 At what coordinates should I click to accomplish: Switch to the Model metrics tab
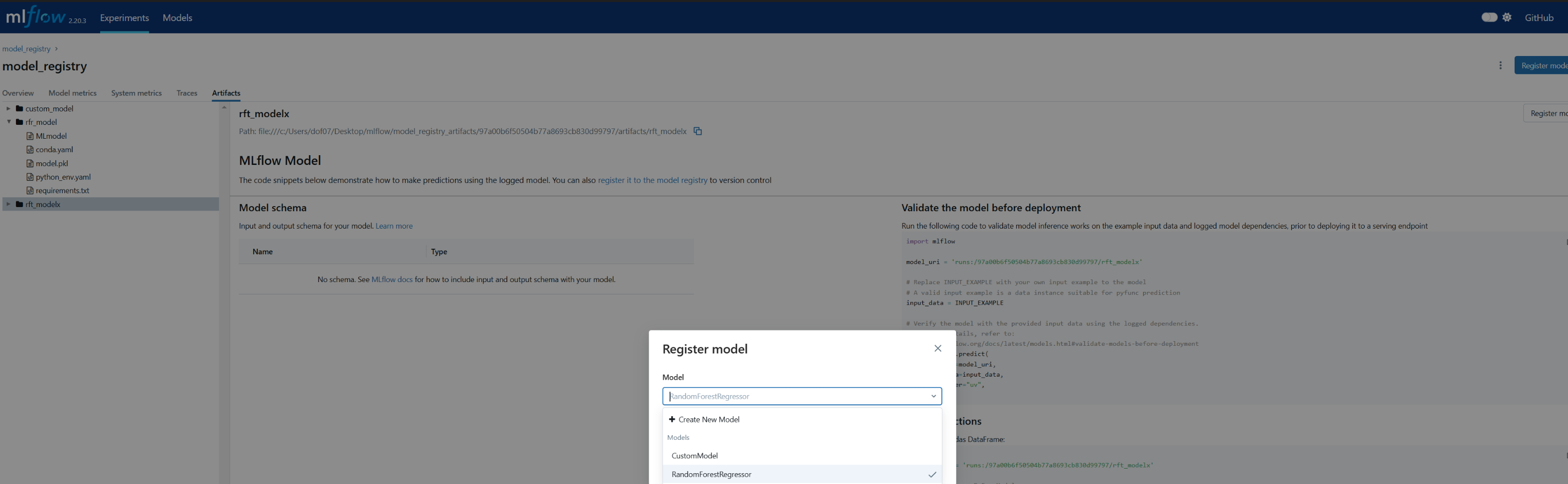72,93
